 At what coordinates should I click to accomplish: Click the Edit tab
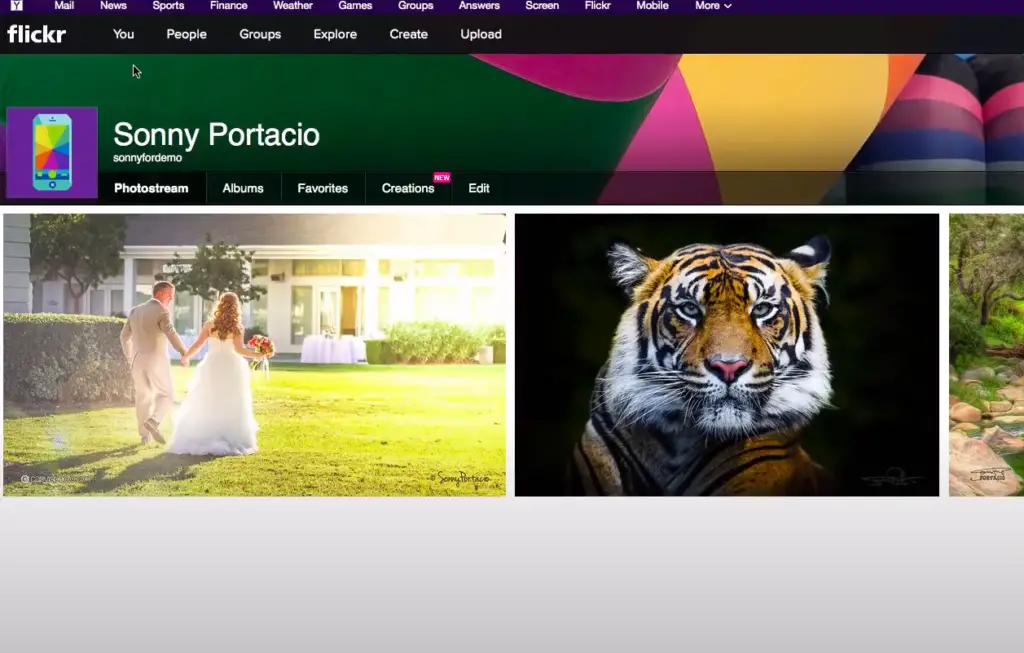point(479,188)
